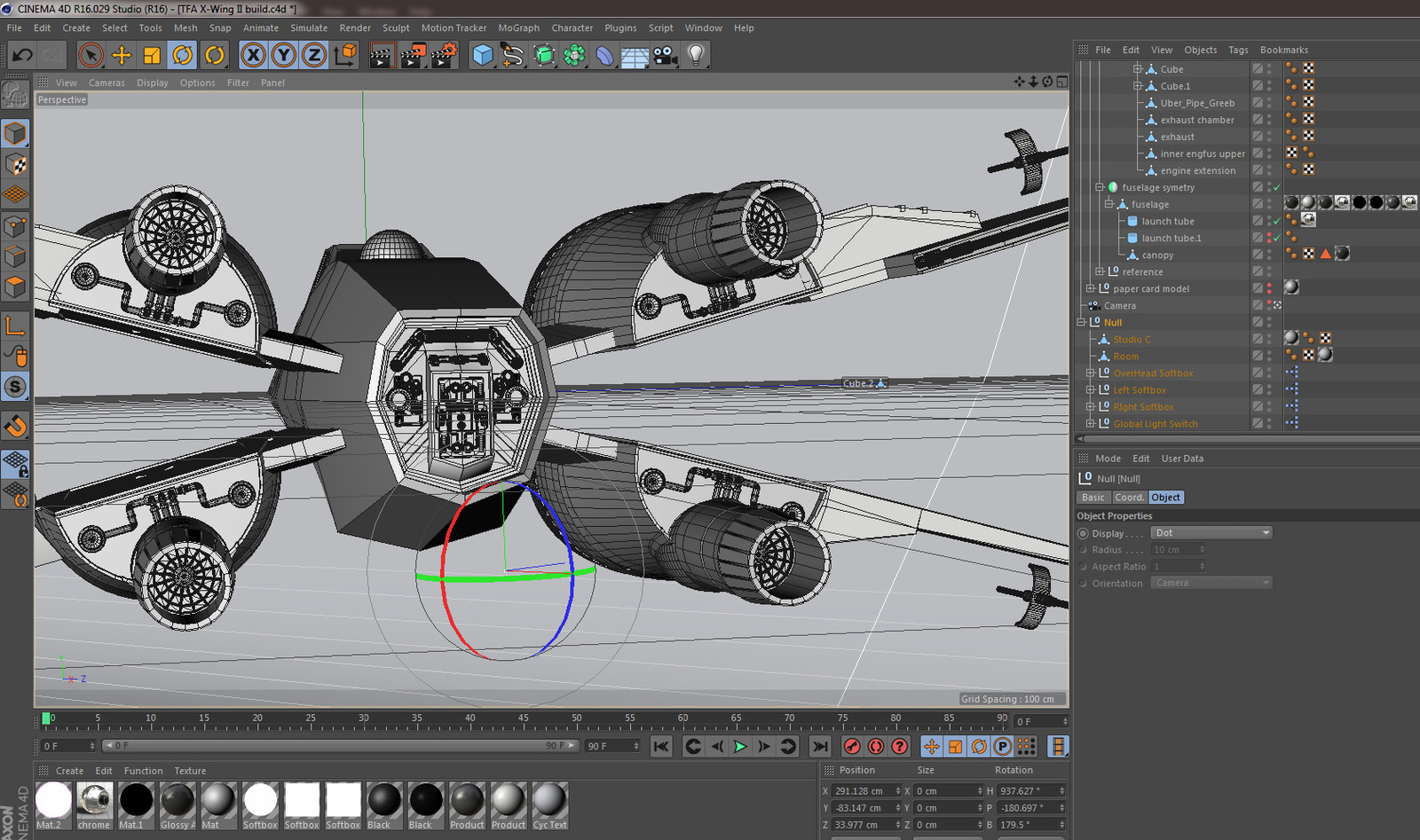Screen dimensions: 1420x840
Task: Switch to Texture mode icon
Action: point(15,164)
